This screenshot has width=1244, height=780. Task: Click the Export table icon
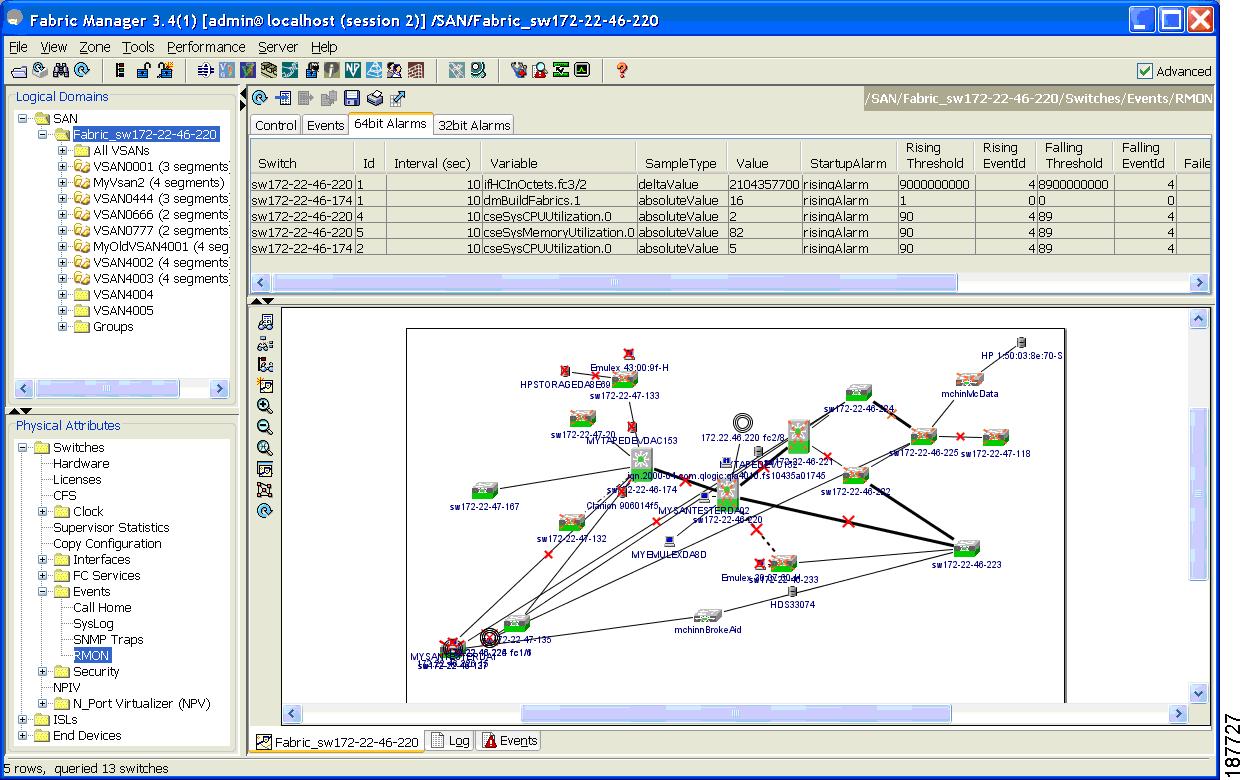click(x=397, y=97)
